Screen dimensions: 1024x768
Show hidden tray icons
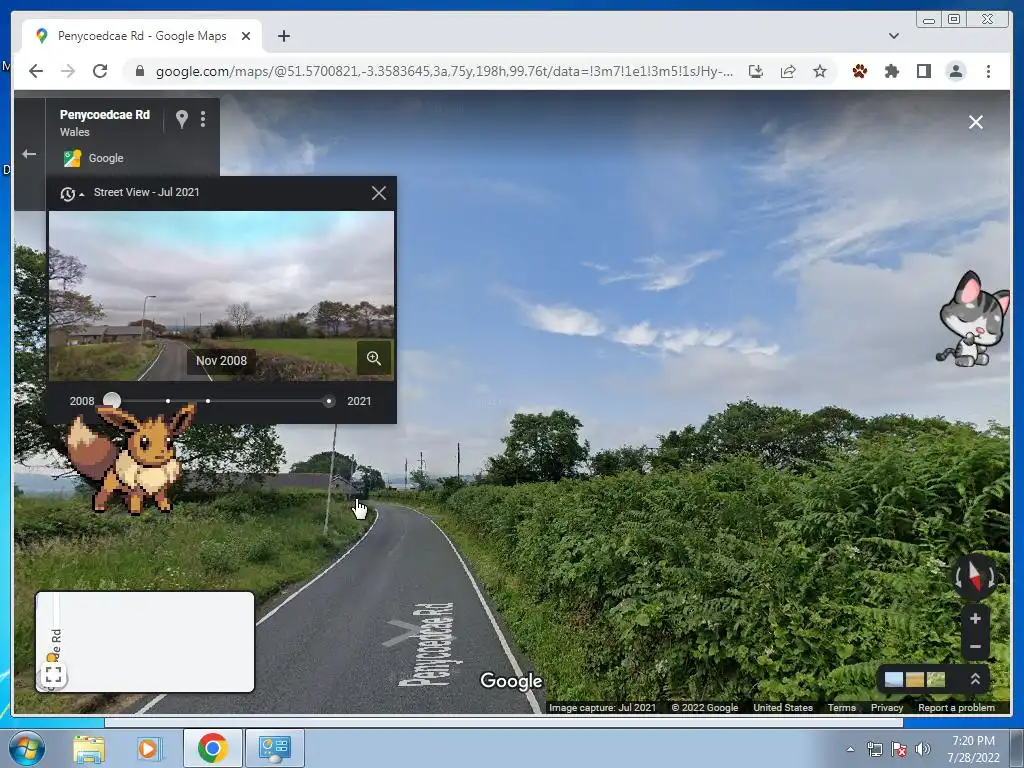pos(850,749)
